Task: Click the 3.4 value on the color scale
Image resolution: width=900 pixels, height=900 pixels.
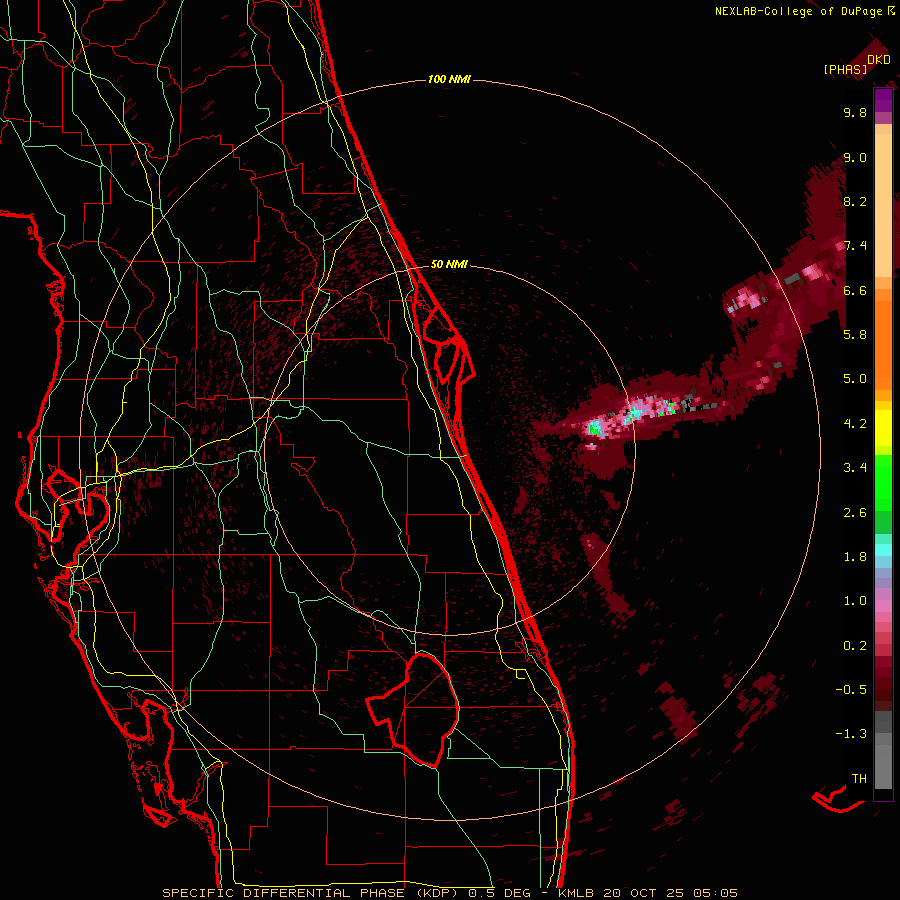Action: click(855, 468)
